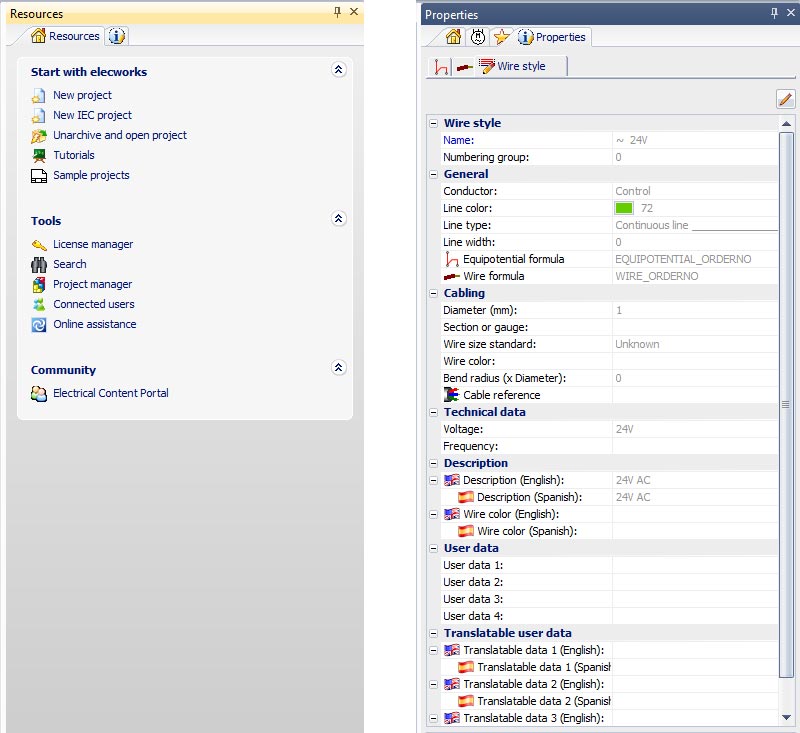Switch to the Properties tab
800x733 pixels.
552,37
